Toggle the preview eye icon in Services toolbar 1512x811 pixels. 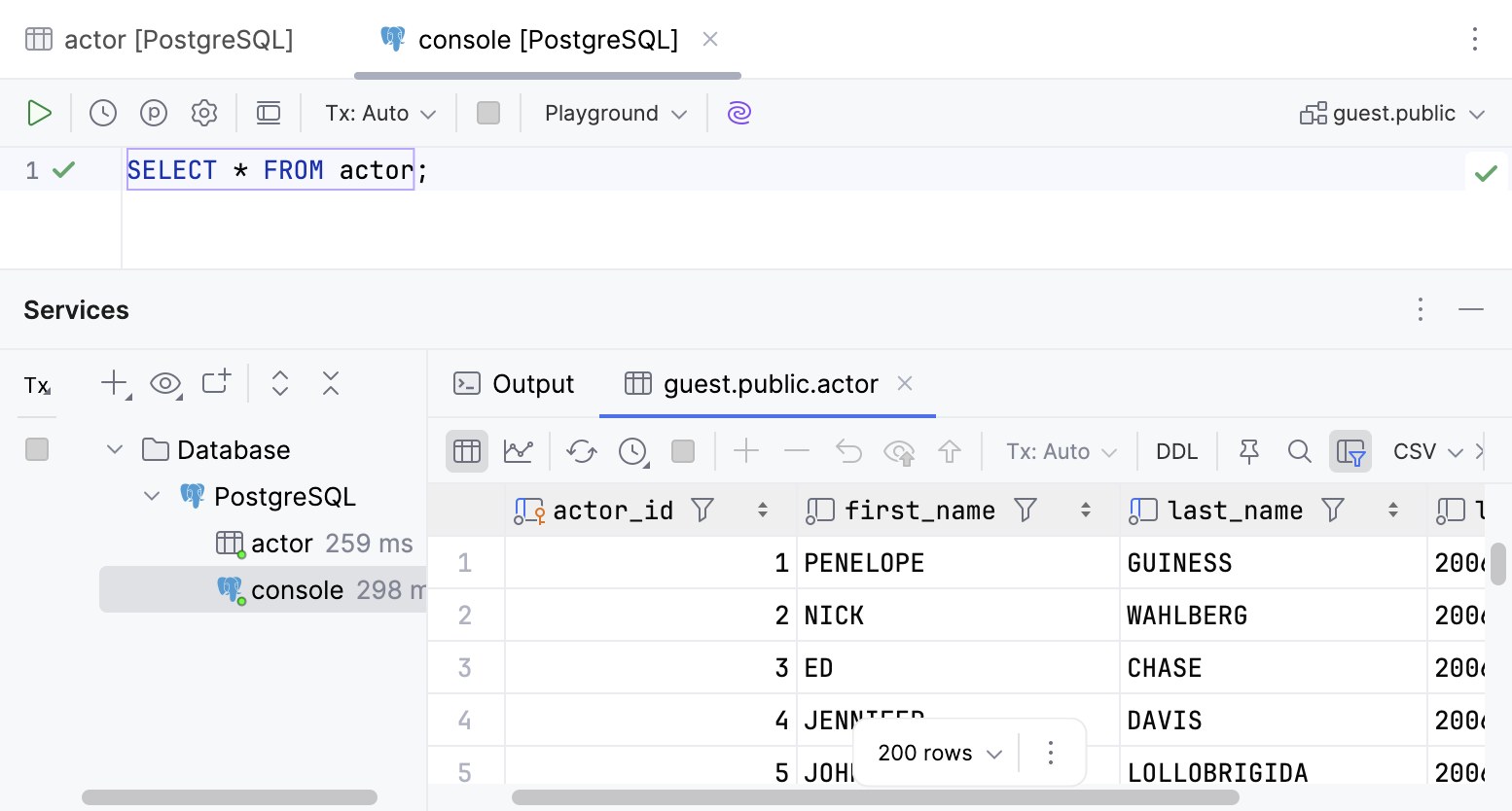click(x=166, y=383)
